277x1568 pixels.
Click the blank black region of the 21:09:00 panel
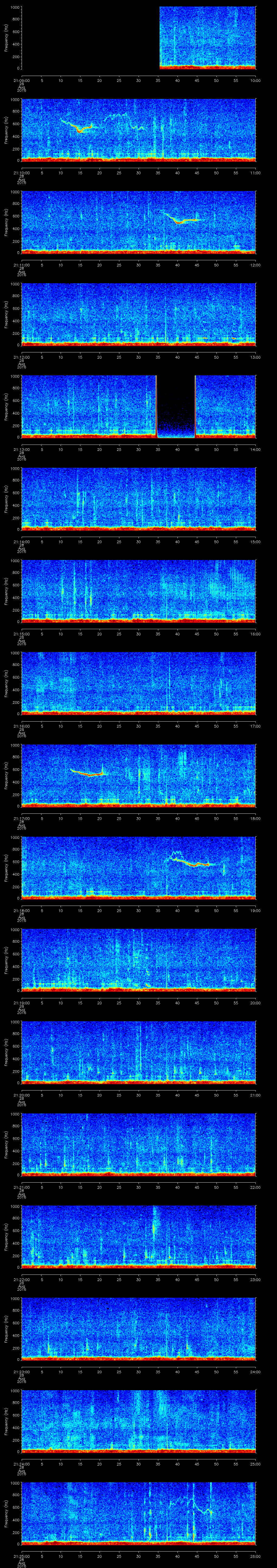[90, 38]
